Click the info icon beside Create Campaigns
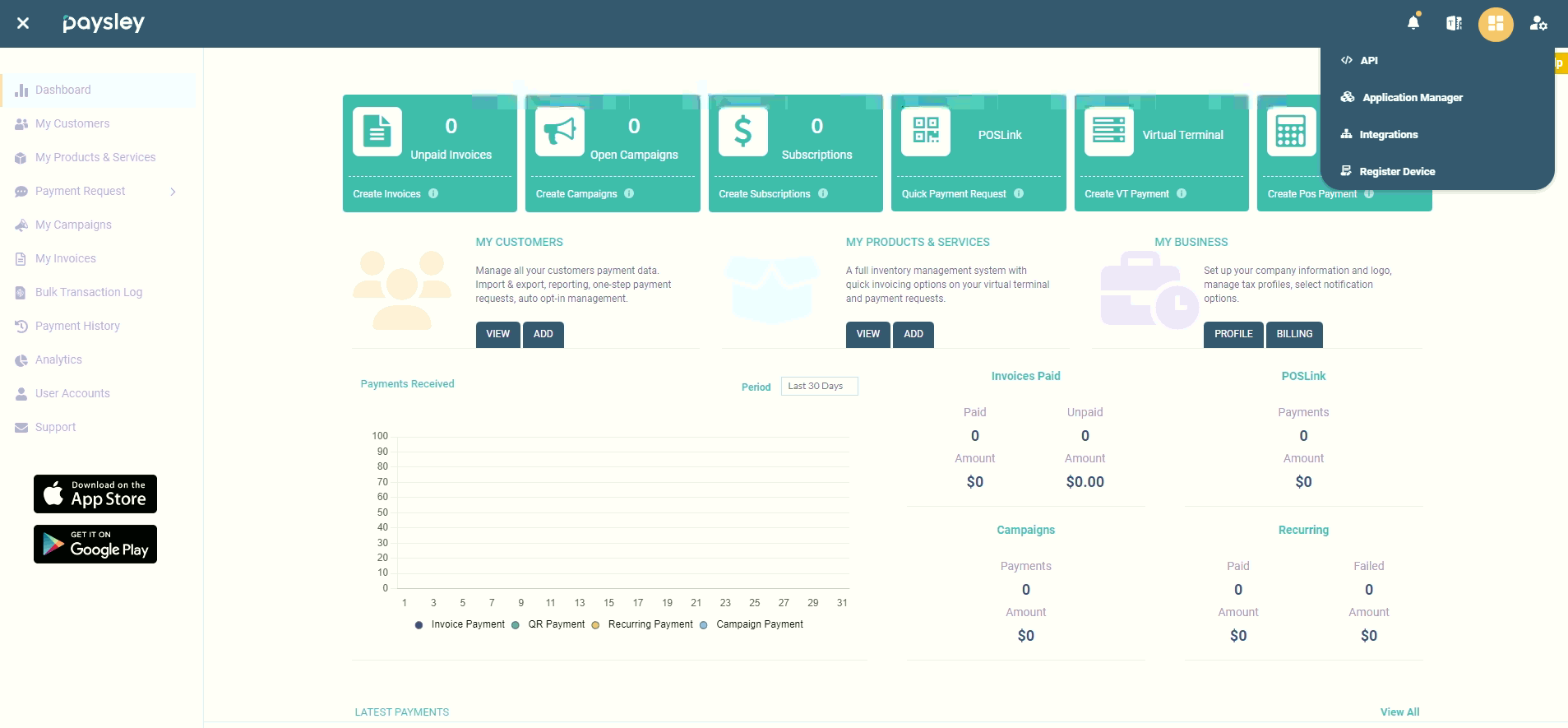Image resolution: width=1568 pixels, height=728 pixels. click(x=629, y=193)
